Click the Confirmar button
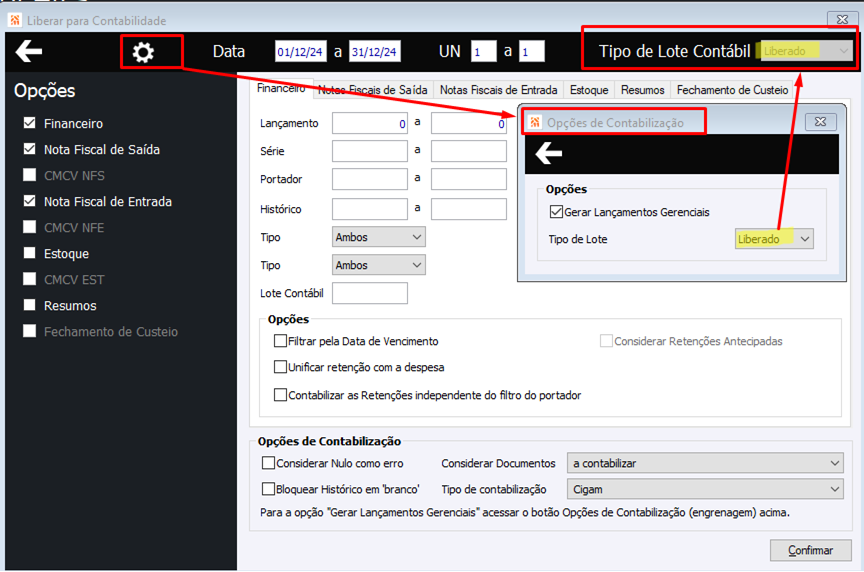The height and width of the screenshot is (572, 864). click(811, 550)
